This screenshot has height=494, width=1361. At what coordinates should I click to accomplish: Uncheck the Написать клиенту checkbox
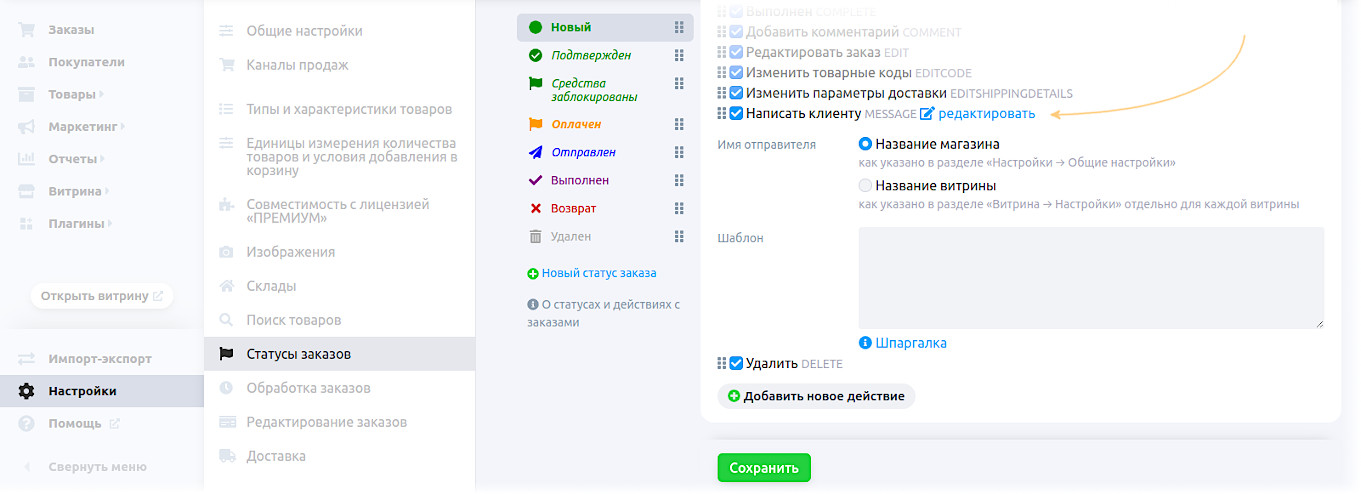[x=736, y=114]
